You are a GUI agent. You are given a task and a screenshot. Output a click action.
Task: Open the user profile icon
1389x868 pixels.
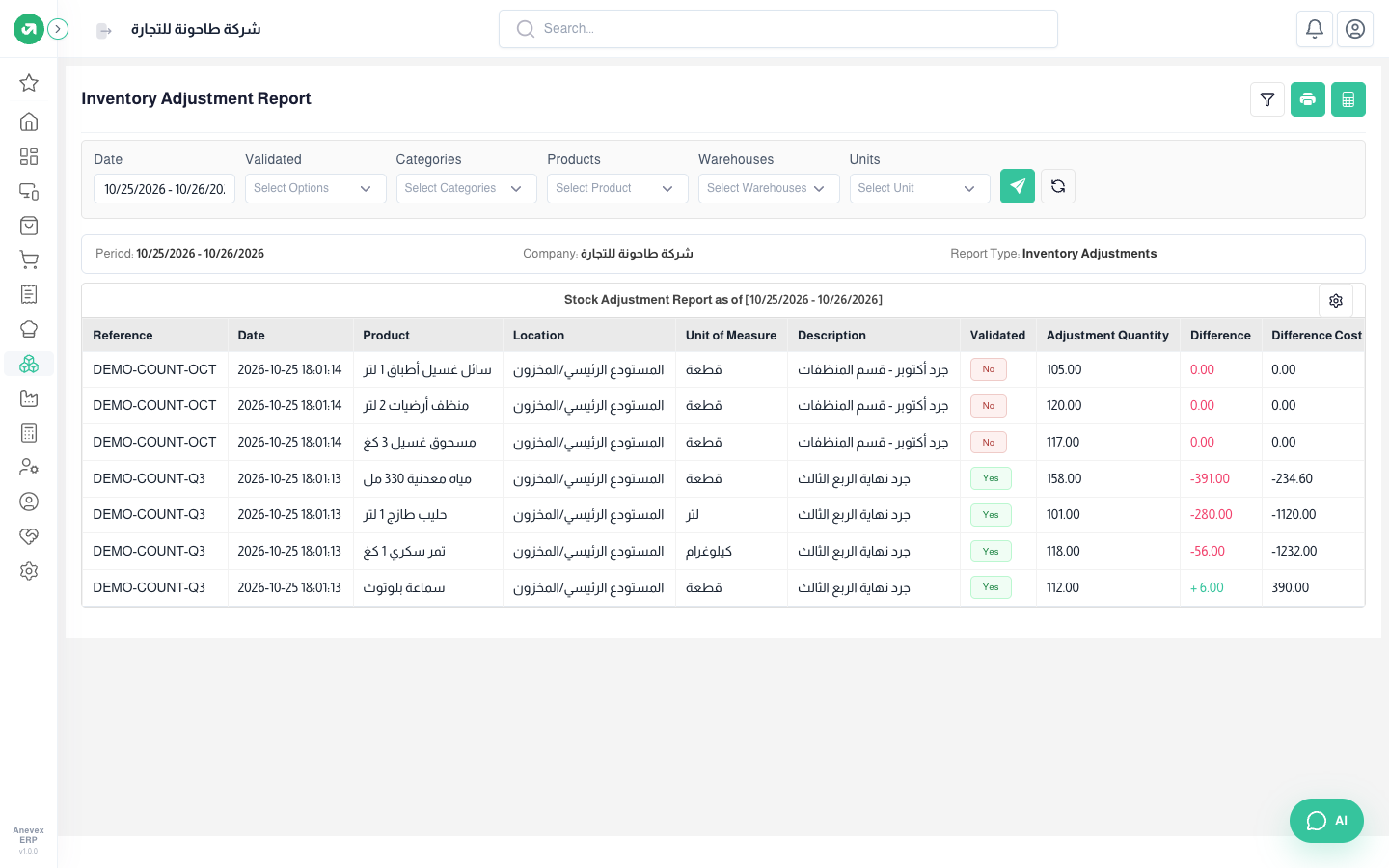point(1355,29)
